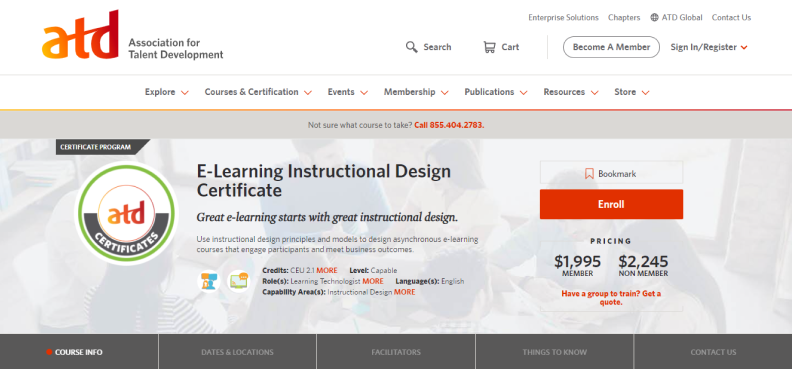792x369 pixels.
Task: Expand the Store menu chevron
Action: click(645, 93)
